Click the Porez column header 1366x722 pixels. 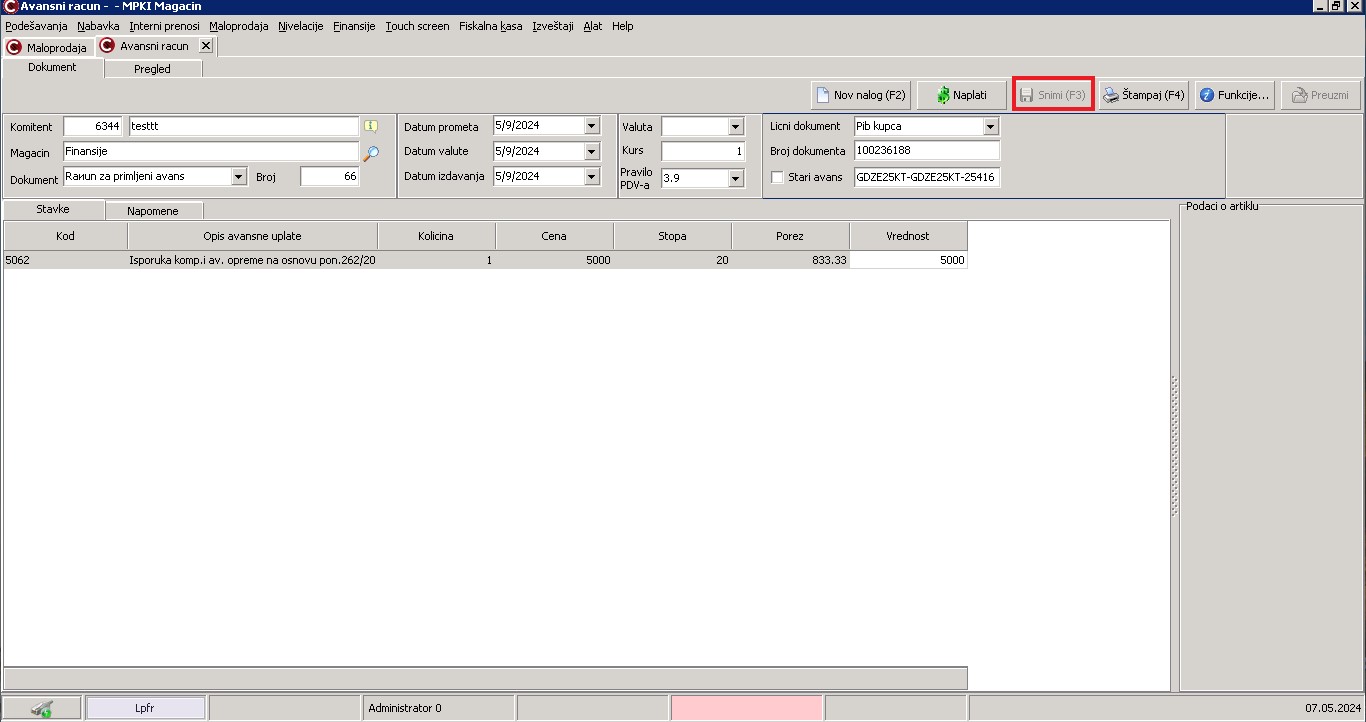pos(790,236)
